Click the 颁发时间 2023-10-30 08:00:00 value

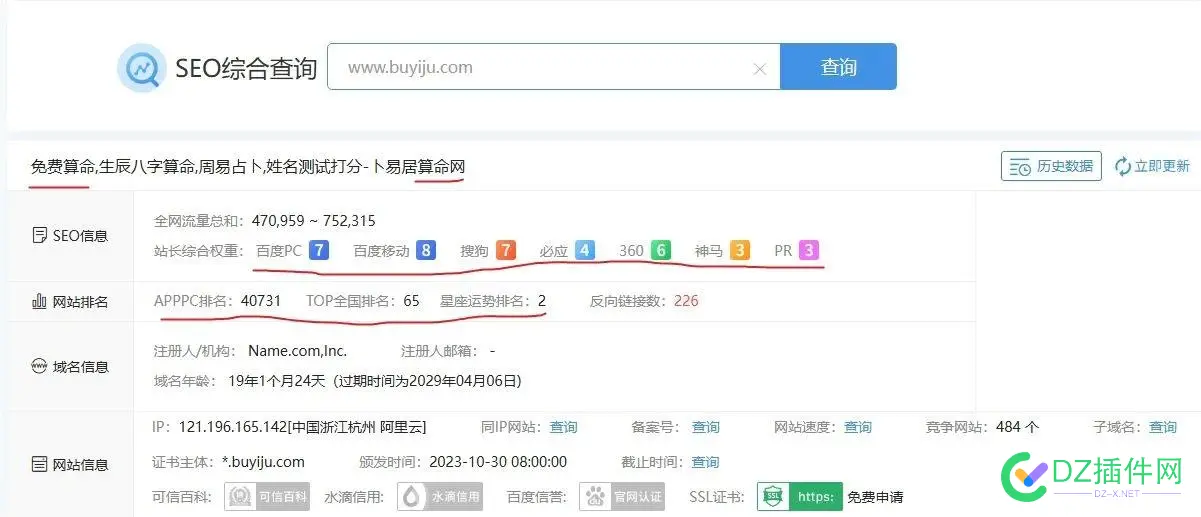(x=498, y=462)
